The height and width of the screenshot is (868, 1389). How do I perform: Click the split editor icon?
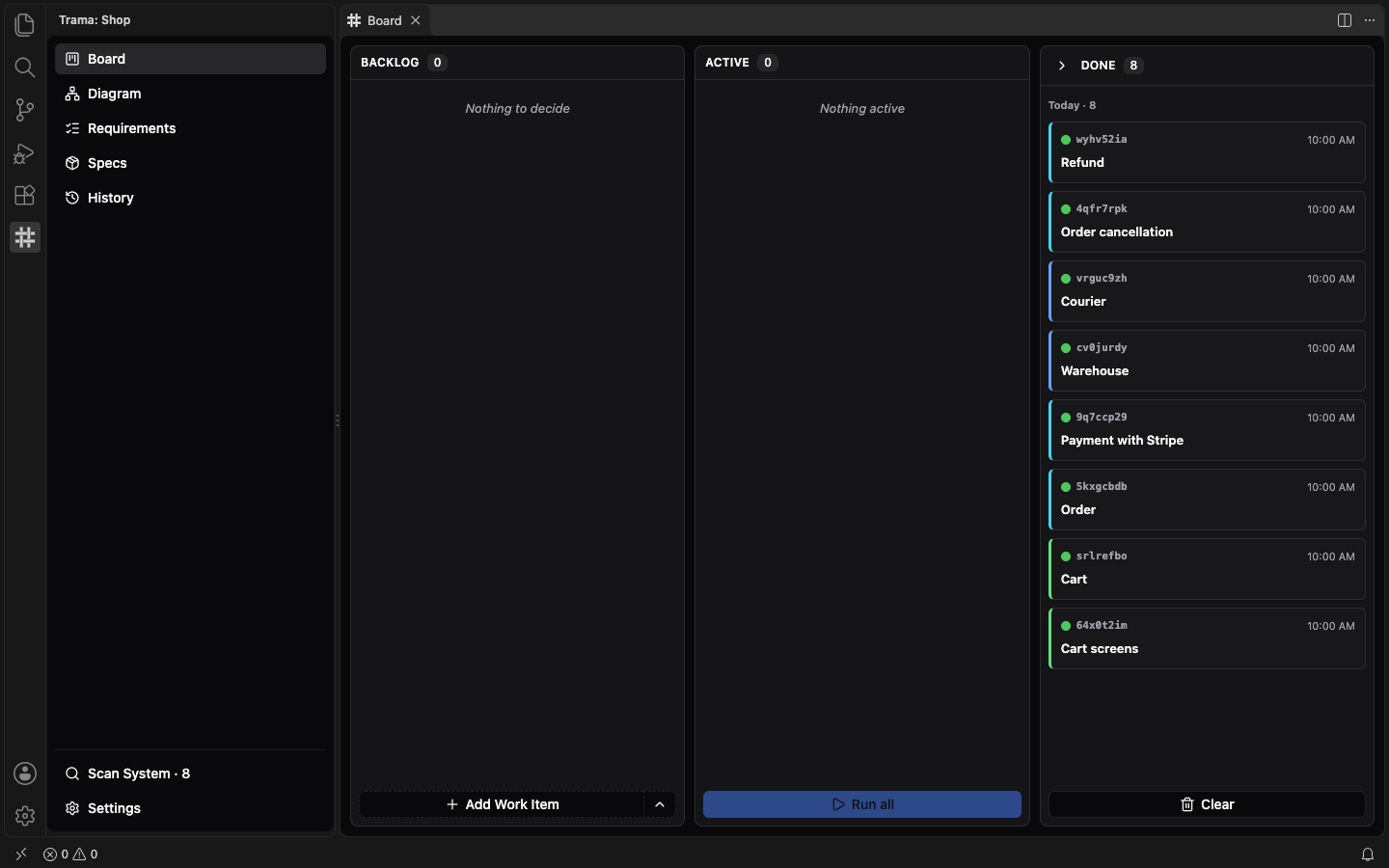tap(1345, 20)
